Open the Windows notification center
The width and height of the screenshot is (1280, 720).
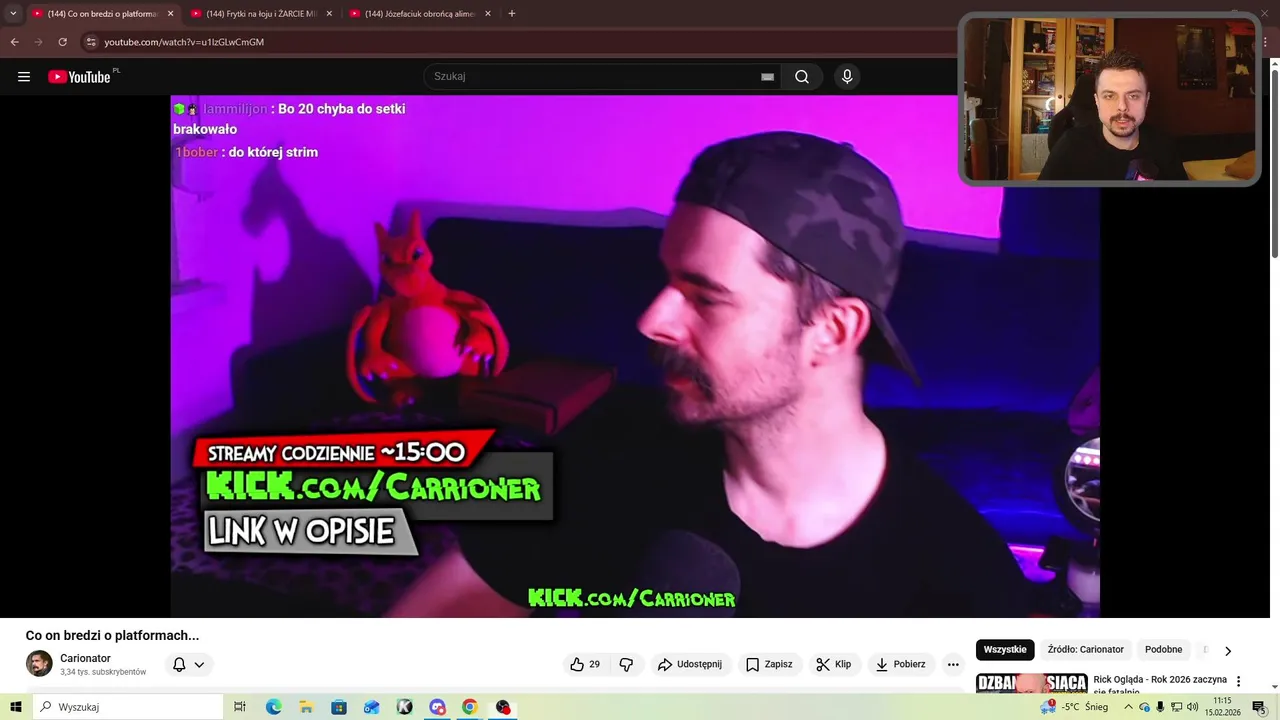1259,707
